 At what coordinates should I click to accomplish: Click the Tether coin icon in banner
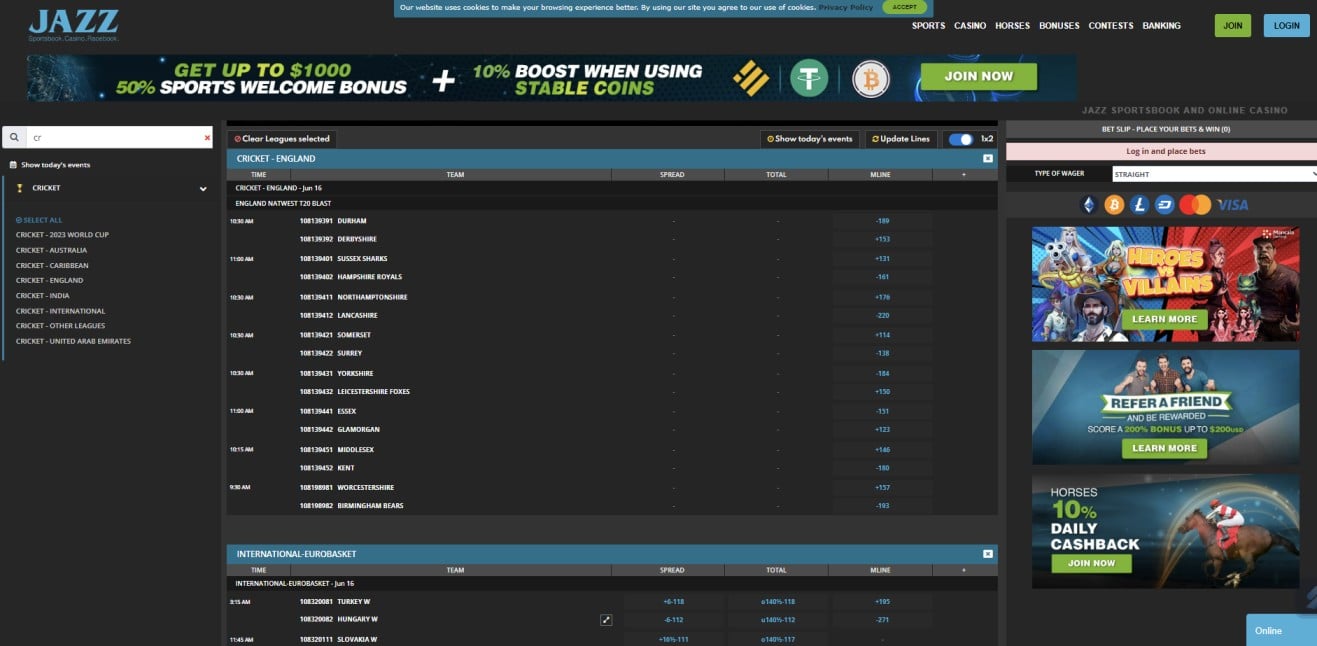[810, 77]
